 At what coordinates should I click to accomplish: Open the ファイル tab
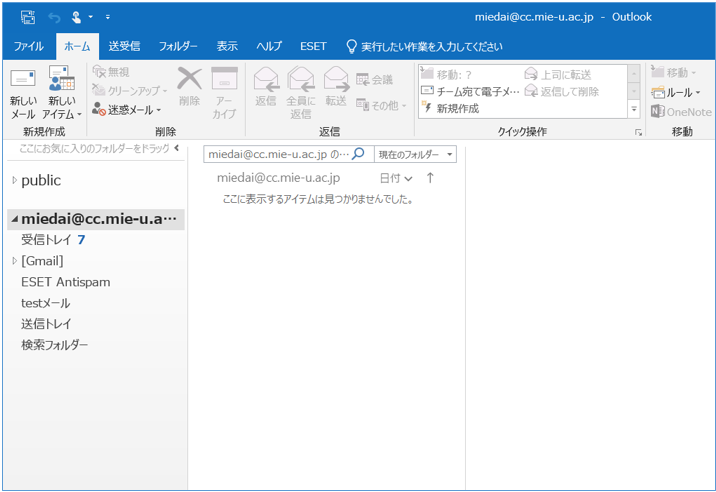coord(28,46)
